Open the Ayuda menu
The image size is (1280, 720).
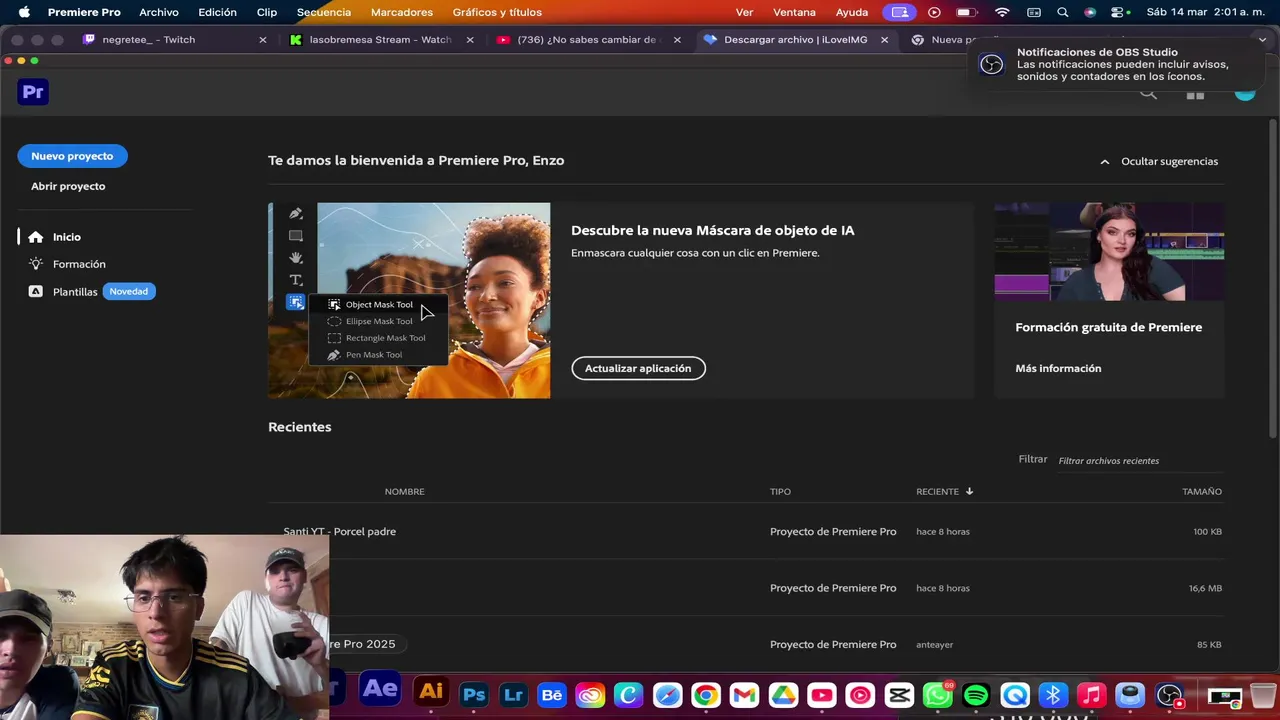coord(852,12)
